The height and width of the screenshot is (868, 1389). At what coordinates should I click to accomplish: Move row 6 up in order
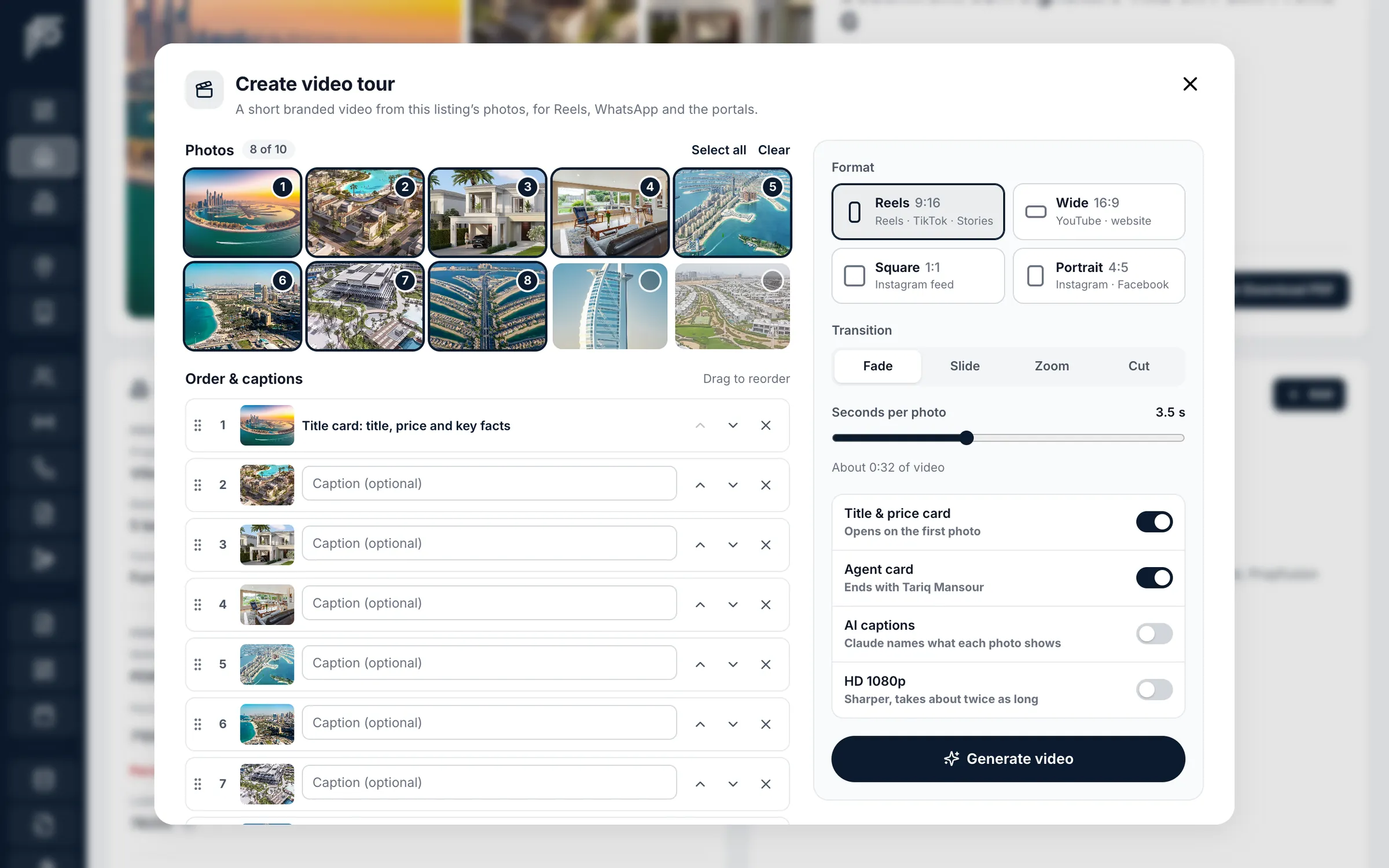click(700, 724)
